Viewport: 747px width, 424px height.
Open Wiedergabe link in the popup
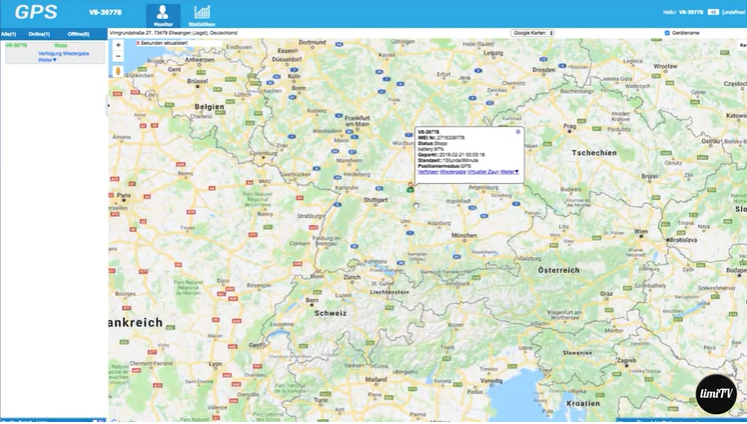(x=453, y=172)
